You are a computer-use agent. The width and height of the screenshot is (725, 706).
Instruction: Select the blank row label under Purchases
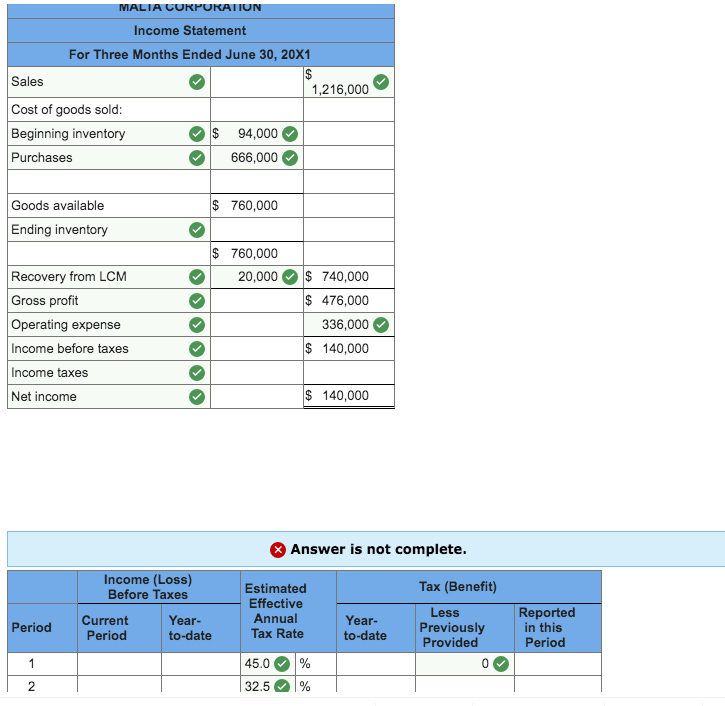pyautogui.click(x=109, y=182)
